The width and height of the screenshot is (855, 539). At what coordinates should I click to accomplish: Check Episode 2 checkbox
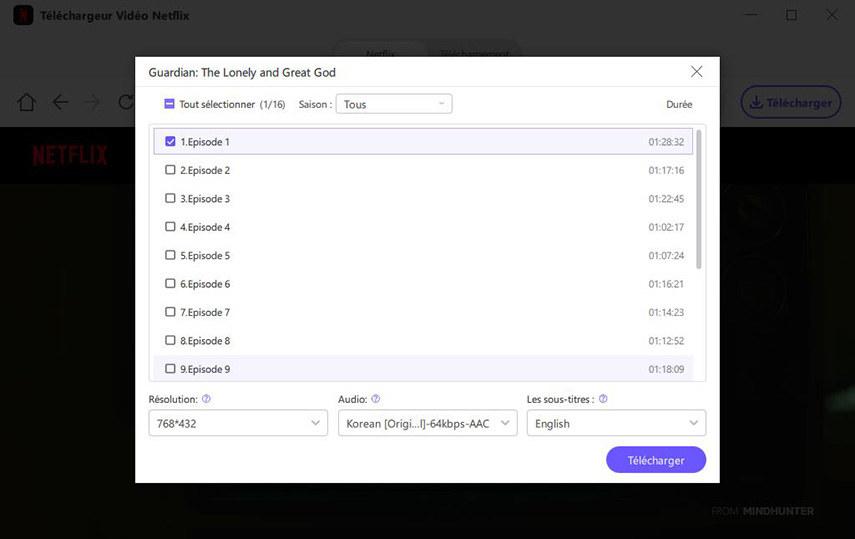pos(170,170)
